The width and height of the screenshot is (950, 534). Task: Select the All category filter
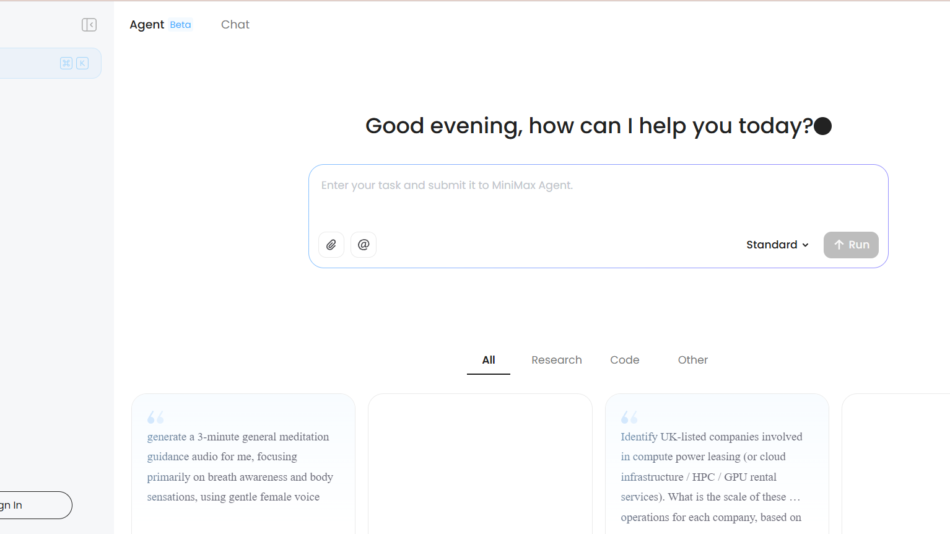coord(488,360)
